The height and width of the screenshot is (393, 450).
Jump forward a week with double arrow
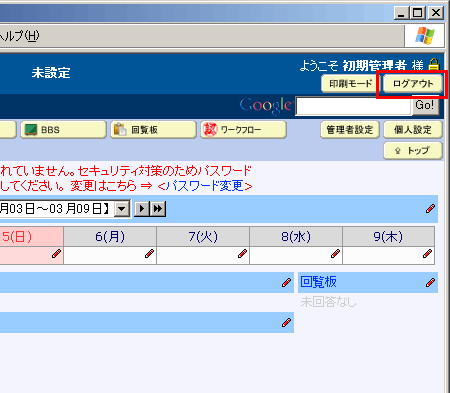point(158,209)
